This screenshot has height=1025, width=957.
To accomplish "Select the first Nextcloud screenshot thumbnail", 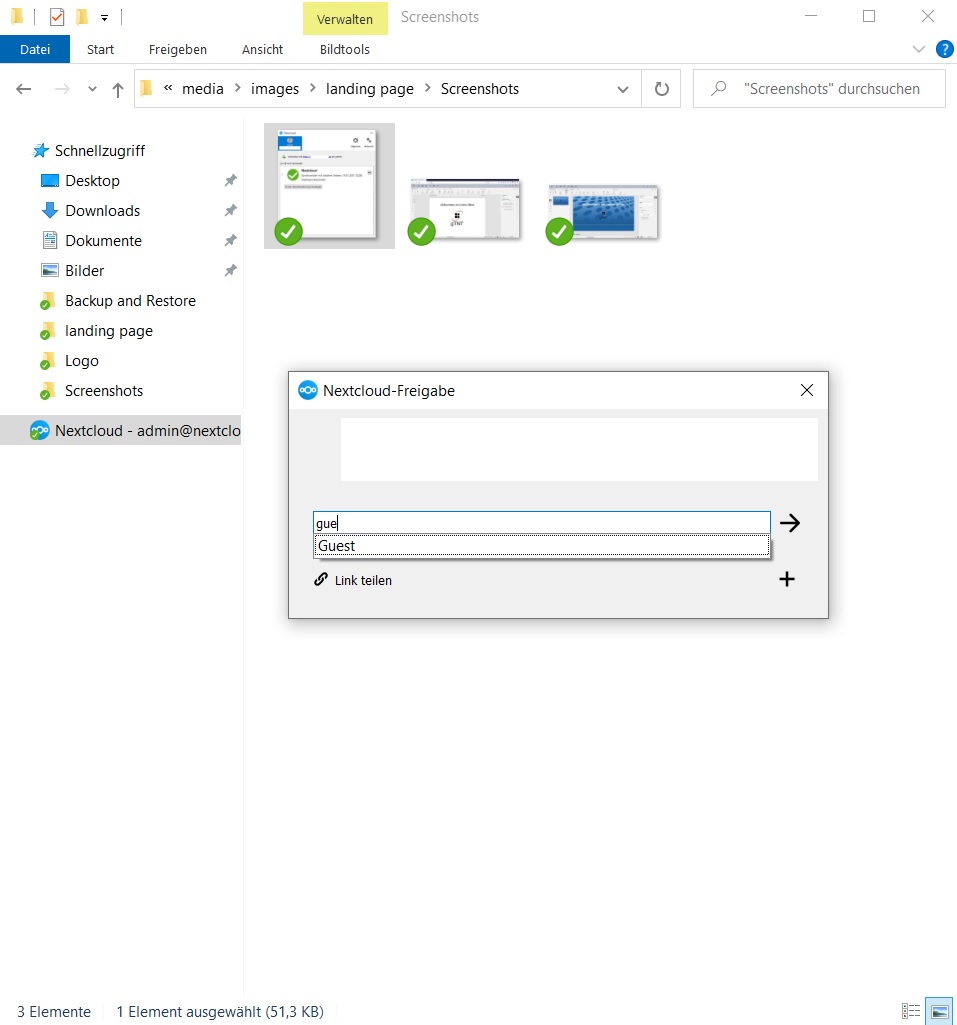I will click(329, 185).
